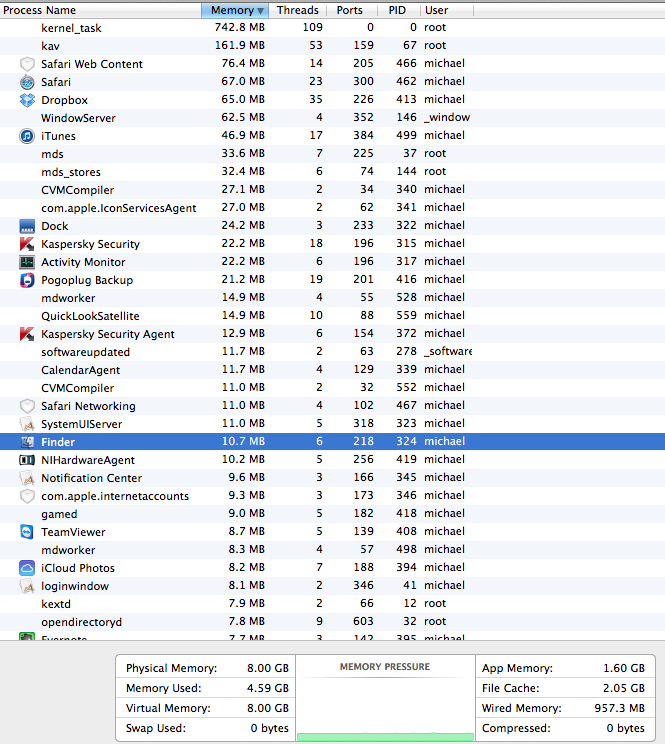Viewport: 665px width, 744px height.
Task: Select the CVMCompiler process using 27.1 MB
Action: (332, 190)
